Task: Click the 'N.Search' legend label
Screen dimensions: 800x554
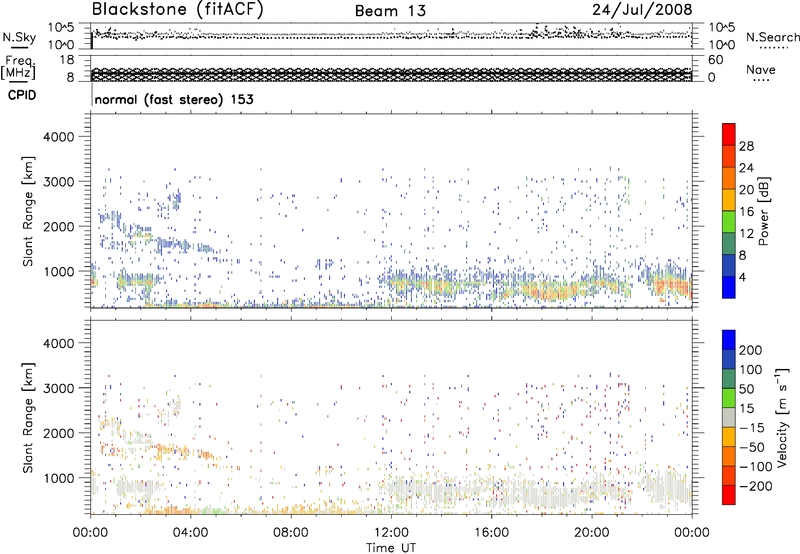Action: click(x=772, y=37)
